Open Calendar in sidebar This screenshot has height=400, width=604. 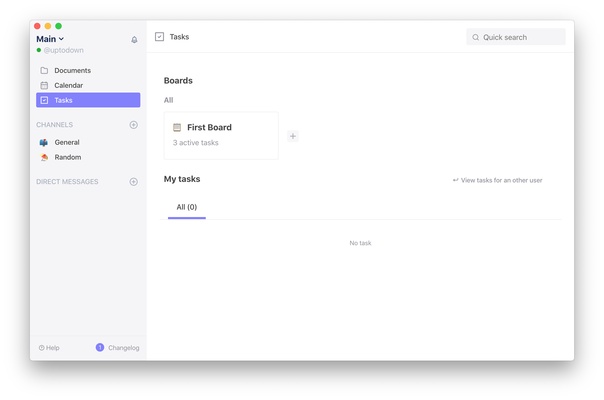pyautogui.click(x=88, y=85)
